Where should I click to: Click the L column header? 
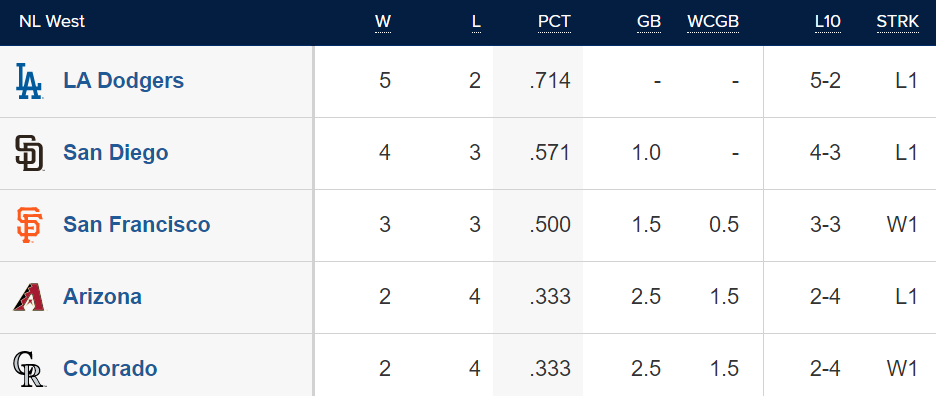476,23
